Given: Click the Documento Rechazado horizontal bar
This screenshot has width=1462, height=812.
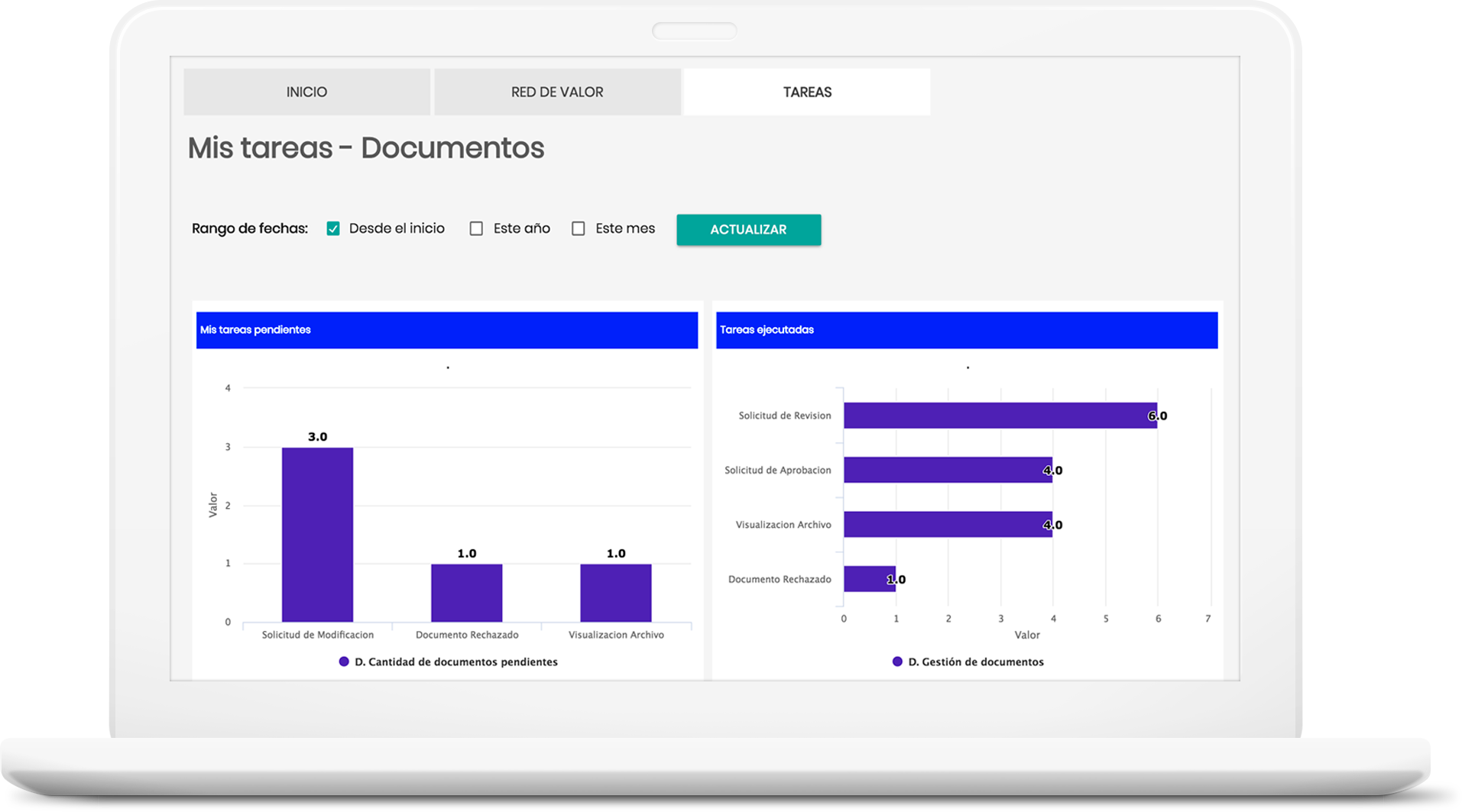Looking at the screenshot, I should point(869,579).
